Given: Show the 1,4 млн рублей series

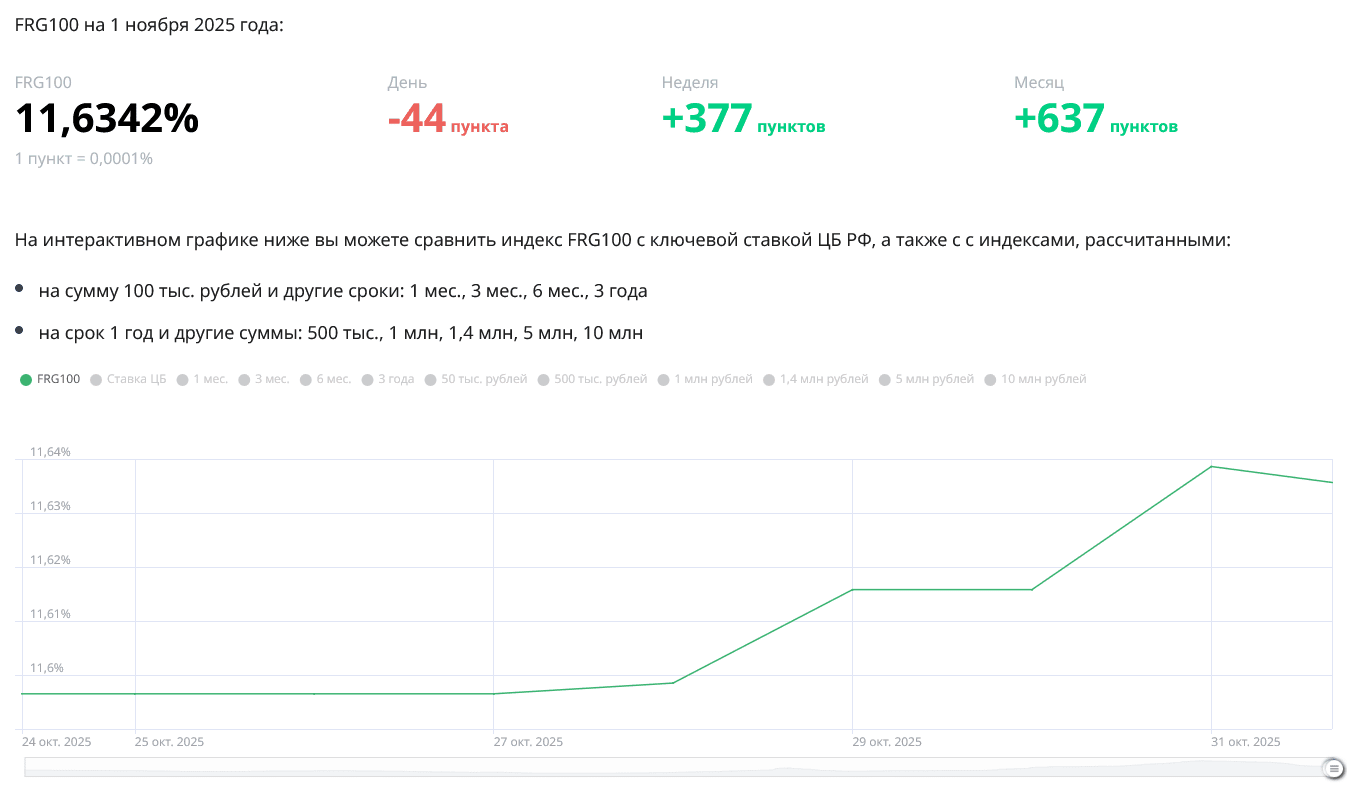Looking at the screenshot, I should tap(823, 379).
